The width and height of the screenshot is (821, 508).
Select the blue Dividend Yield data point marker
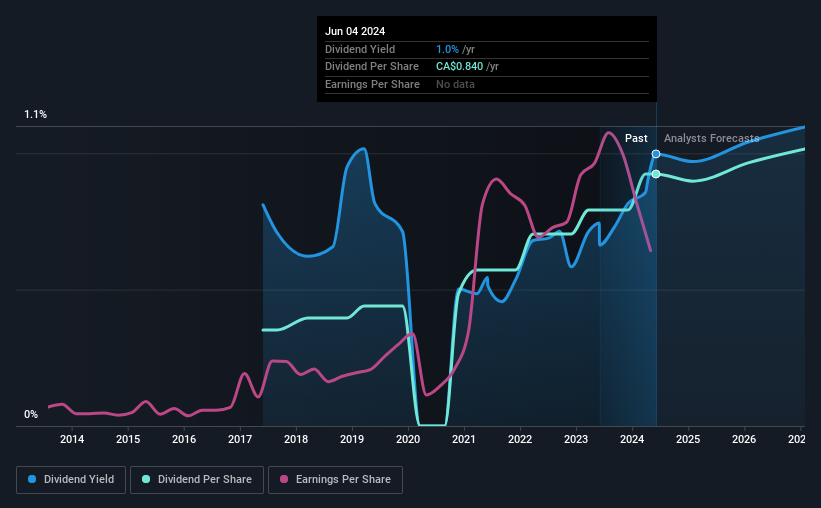[x=656, y=154]
